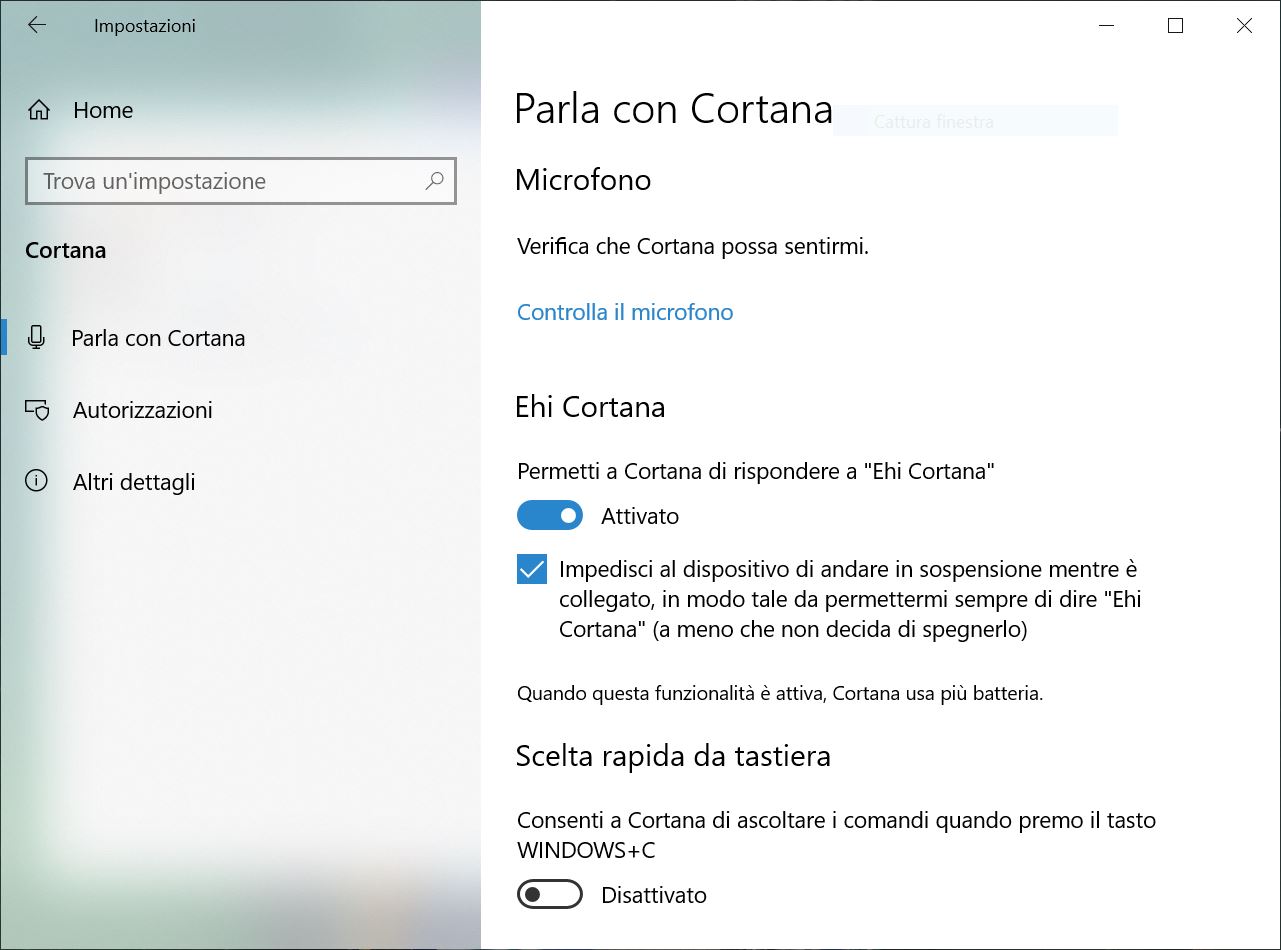Click the battery usage note text
Viewport: 1281px width, 950px height.
point(780,693)
